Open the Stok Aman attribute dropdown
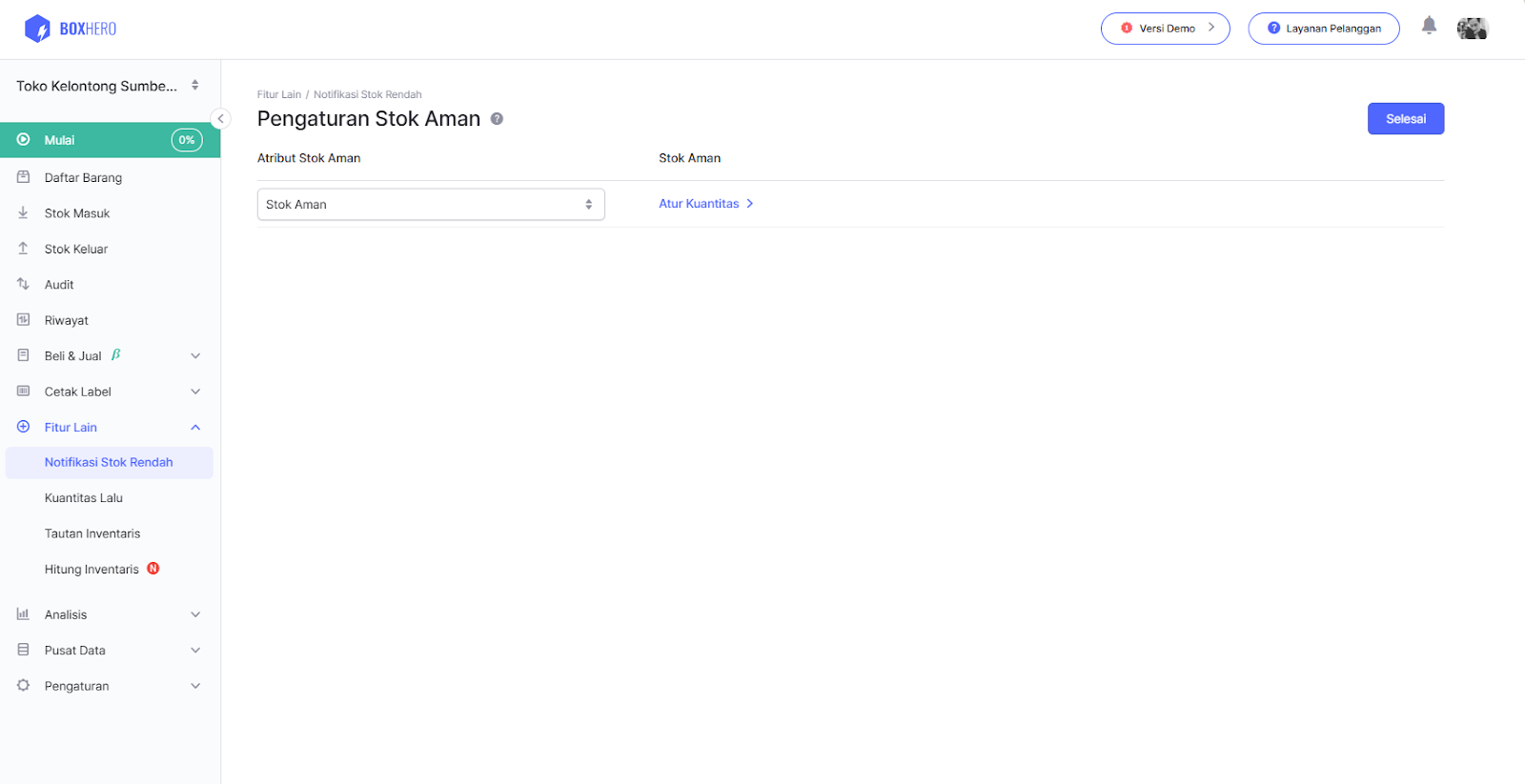Viewport: 1525px width, 784px height. tap(431, 204)
